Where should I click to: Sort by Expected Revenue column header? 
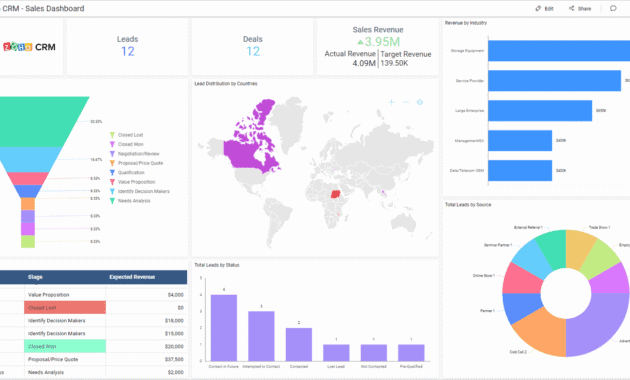click(132, 277)
